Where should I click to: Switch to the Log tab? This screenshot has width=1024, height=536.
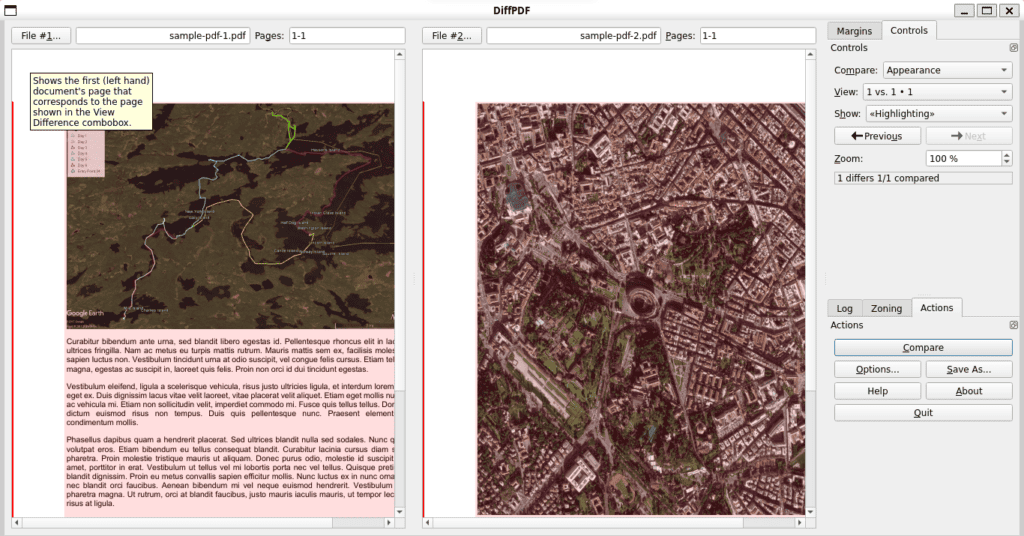point(844,308)
